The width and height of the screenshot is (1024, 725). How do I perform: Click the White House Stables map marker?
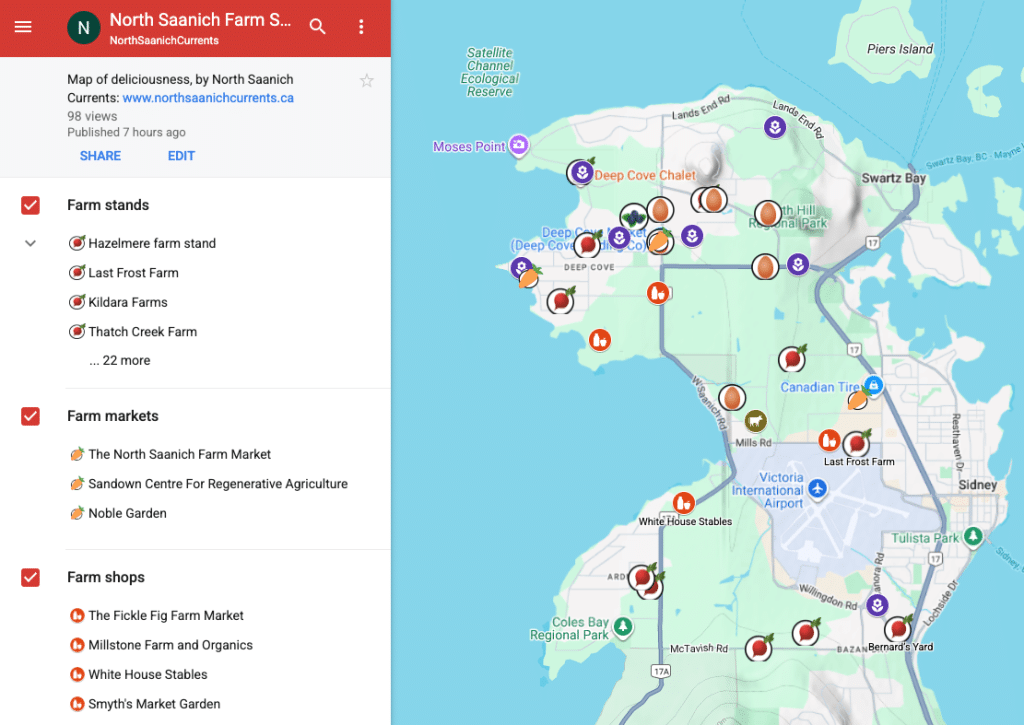684,502
